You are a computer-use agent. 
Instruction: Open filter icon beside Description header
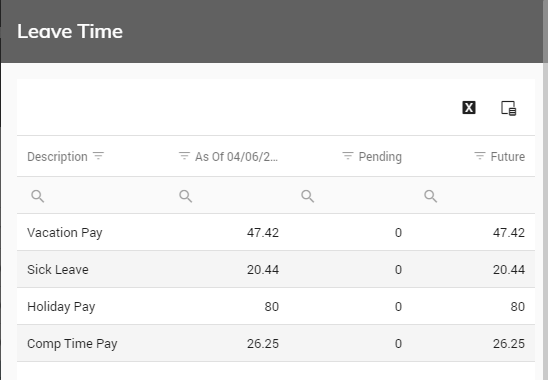[99, 156]
